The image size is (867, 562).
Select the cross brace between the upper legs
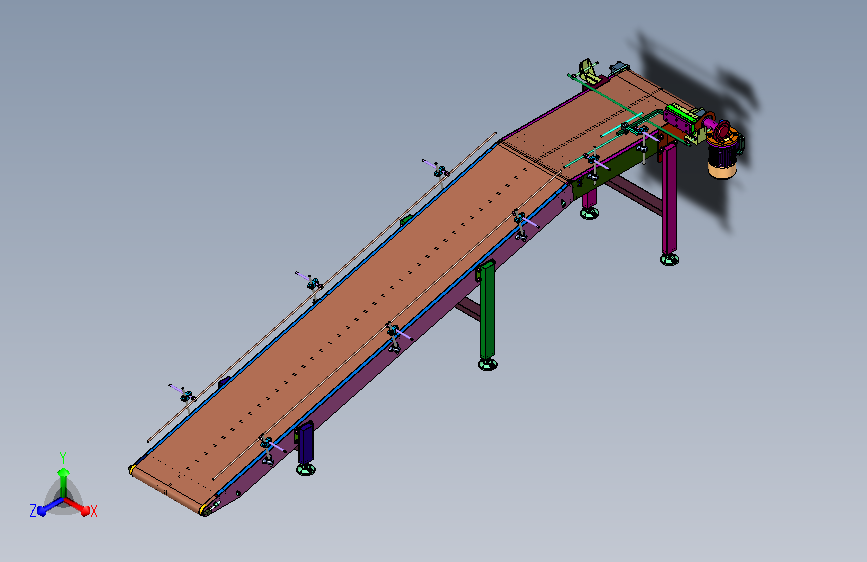point(636,194)
